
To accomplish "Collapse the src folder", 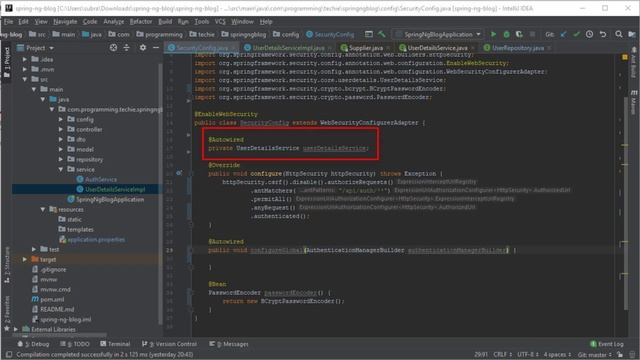I will click(24, 79).
